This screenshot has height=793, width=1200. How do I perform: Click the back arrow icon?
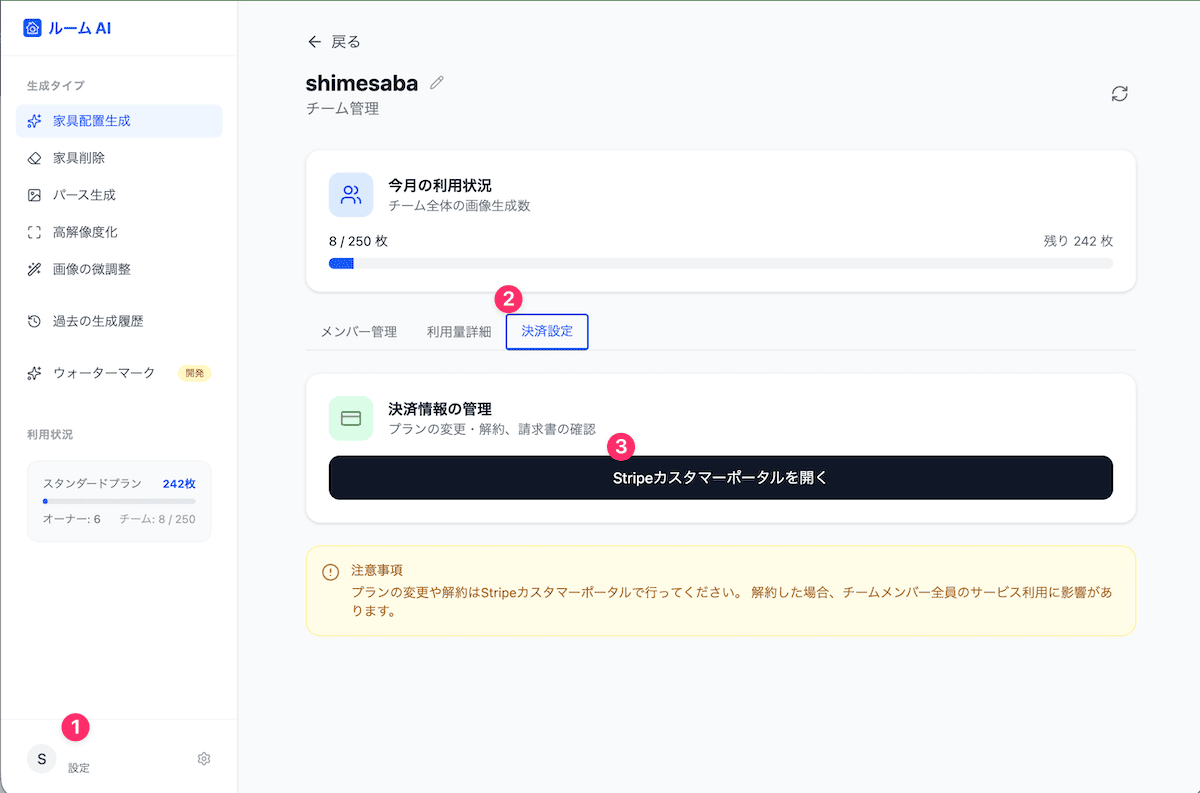point(314,42)
